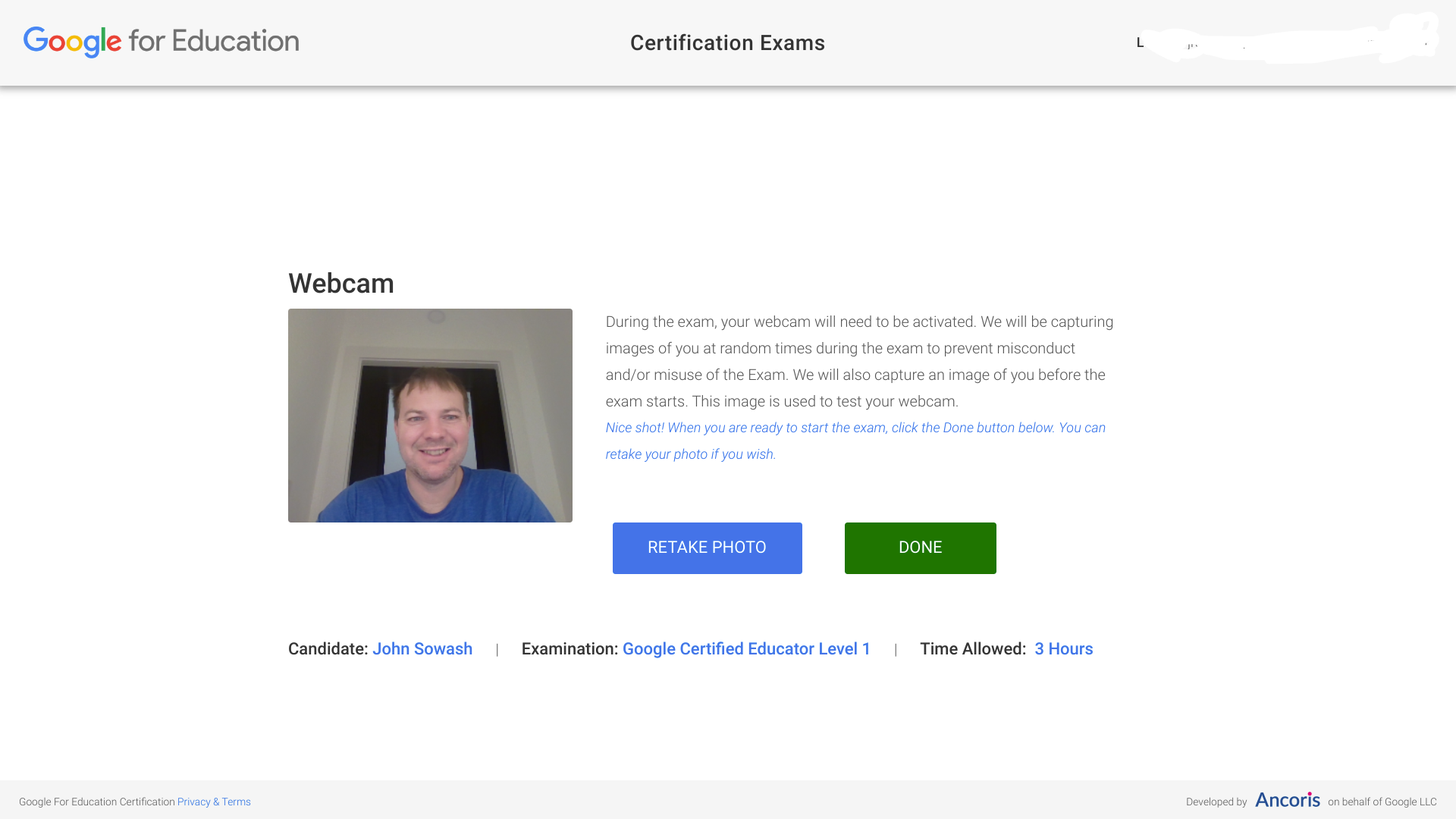
Task: Click candidate name John Sowash
Action: (422, 649)
